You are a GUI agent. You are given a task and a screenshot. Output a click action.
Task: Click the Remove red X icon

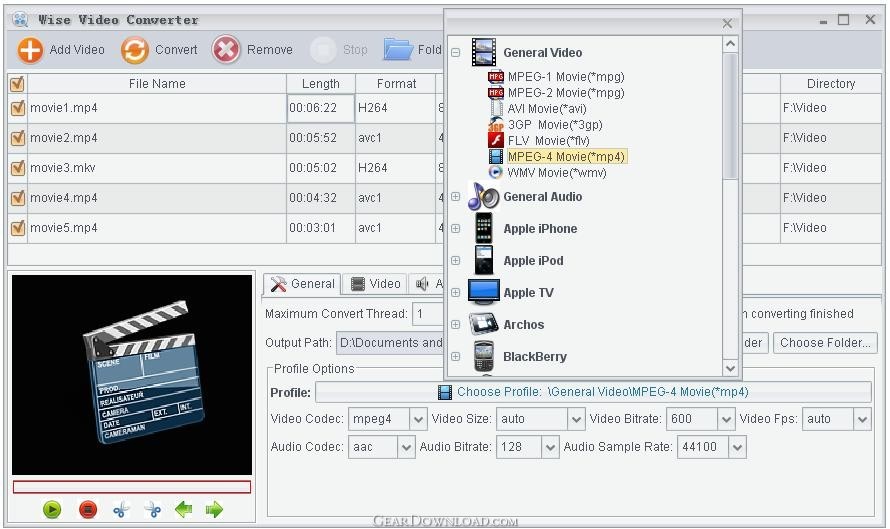point(226,50)
